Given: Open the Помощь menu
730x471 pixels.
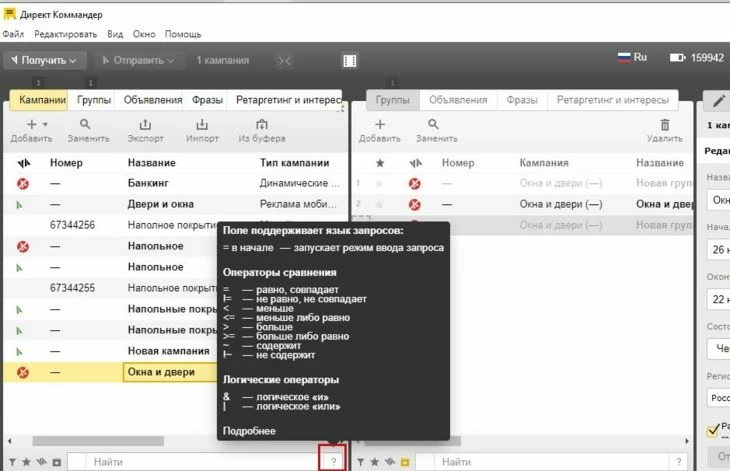Looking at the screenshot, I should click(x=183, y=34).
